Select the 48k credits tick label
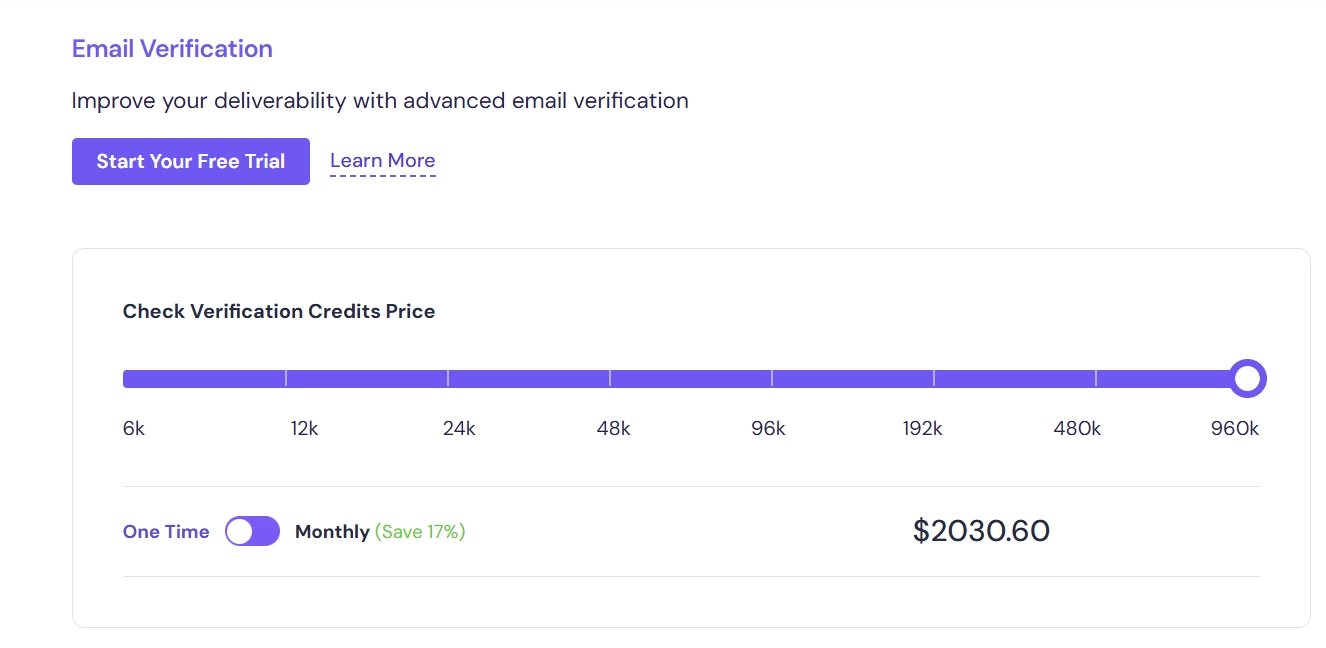Image resolution: width=1326 pixels, height=648 pixels. (613, 429)
